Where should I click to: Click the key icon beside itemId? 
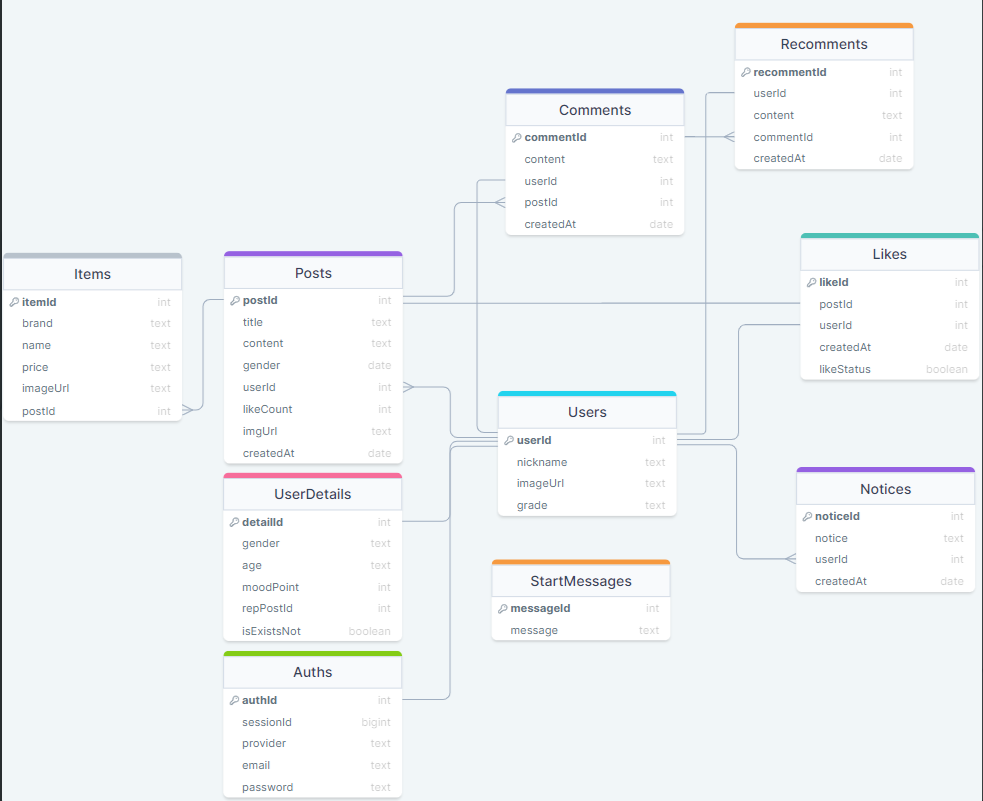click(x=14, y=302)
